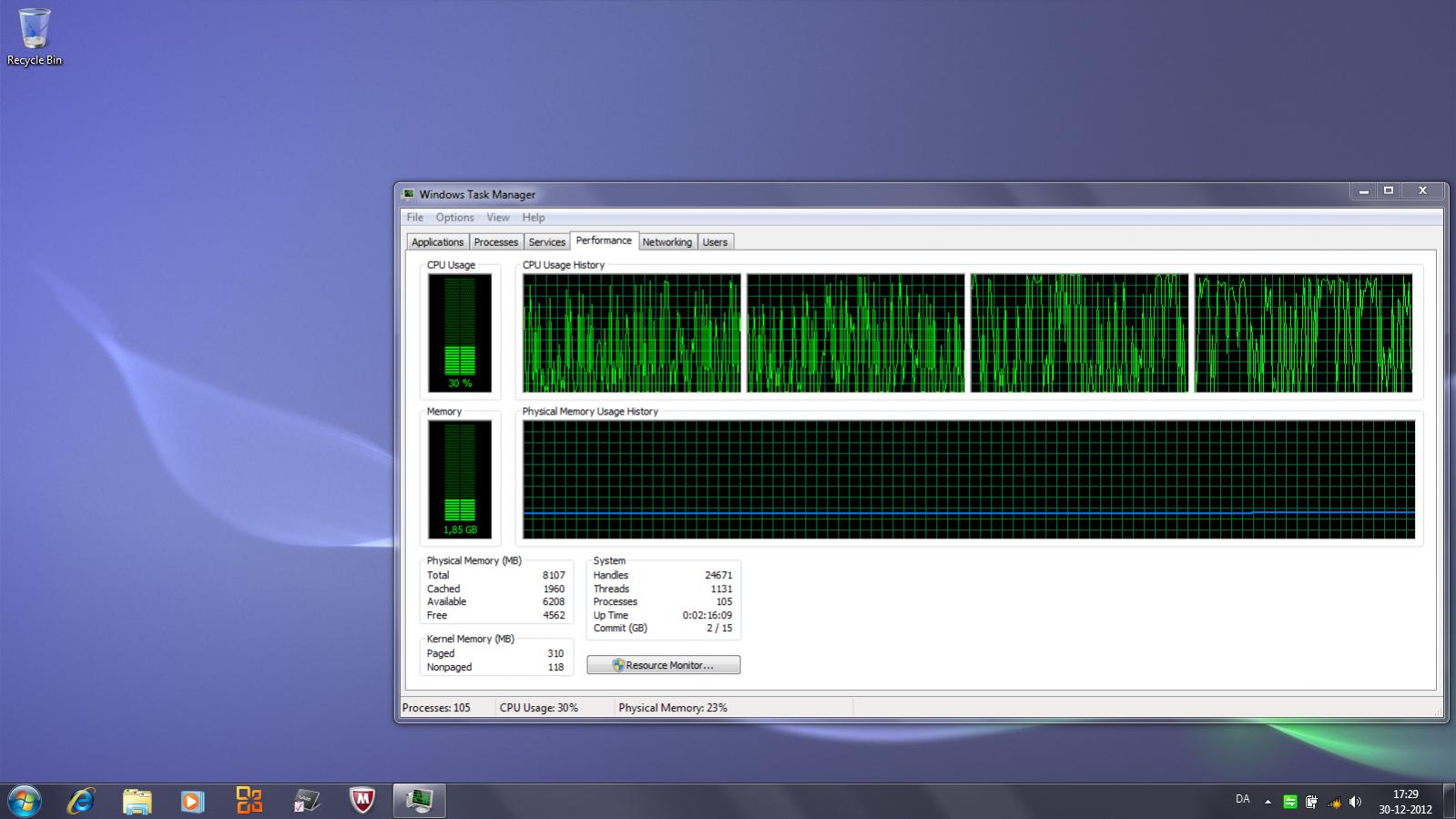Click the Show Desktop button

1449,802
